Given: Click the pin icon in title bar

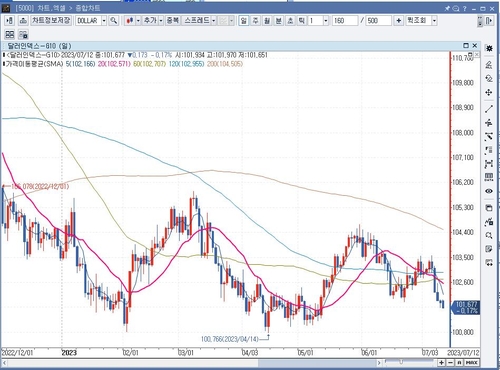Looking at the screenshot, I should (447, 8).
